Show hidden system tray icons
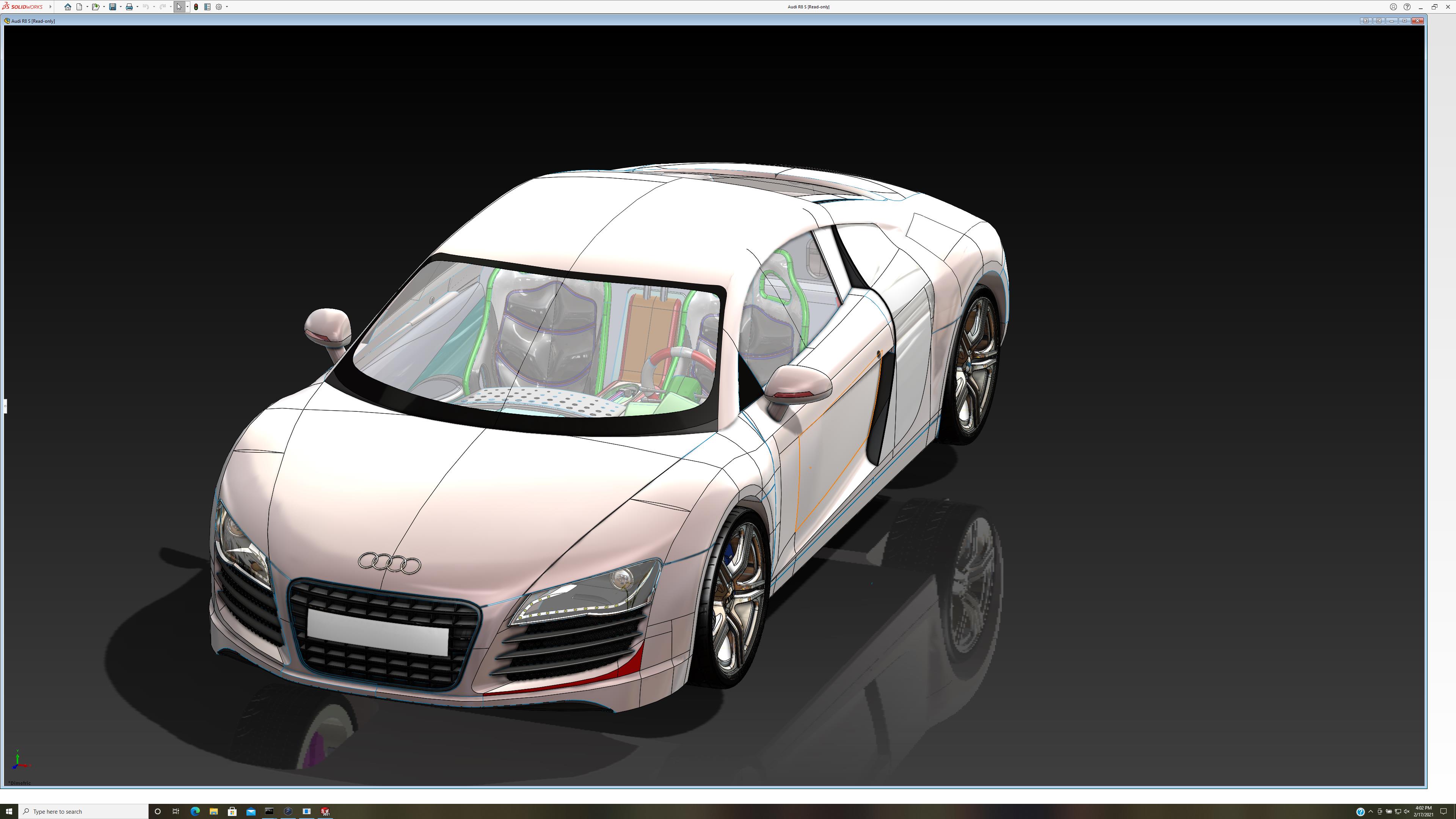The image size is (1456, 819). pos(1371,812)
